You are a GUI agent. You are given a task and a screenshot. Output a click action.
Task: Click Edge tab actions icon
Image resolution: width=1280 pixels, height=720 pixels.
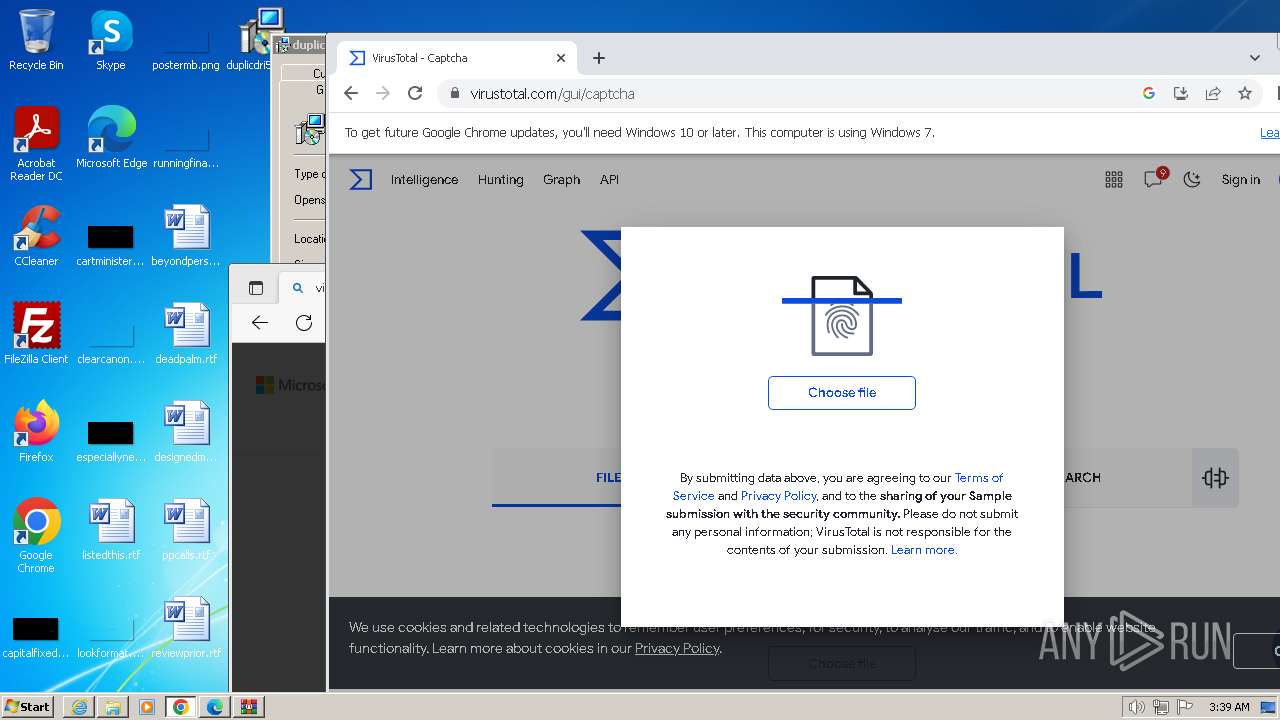[256, 288]
